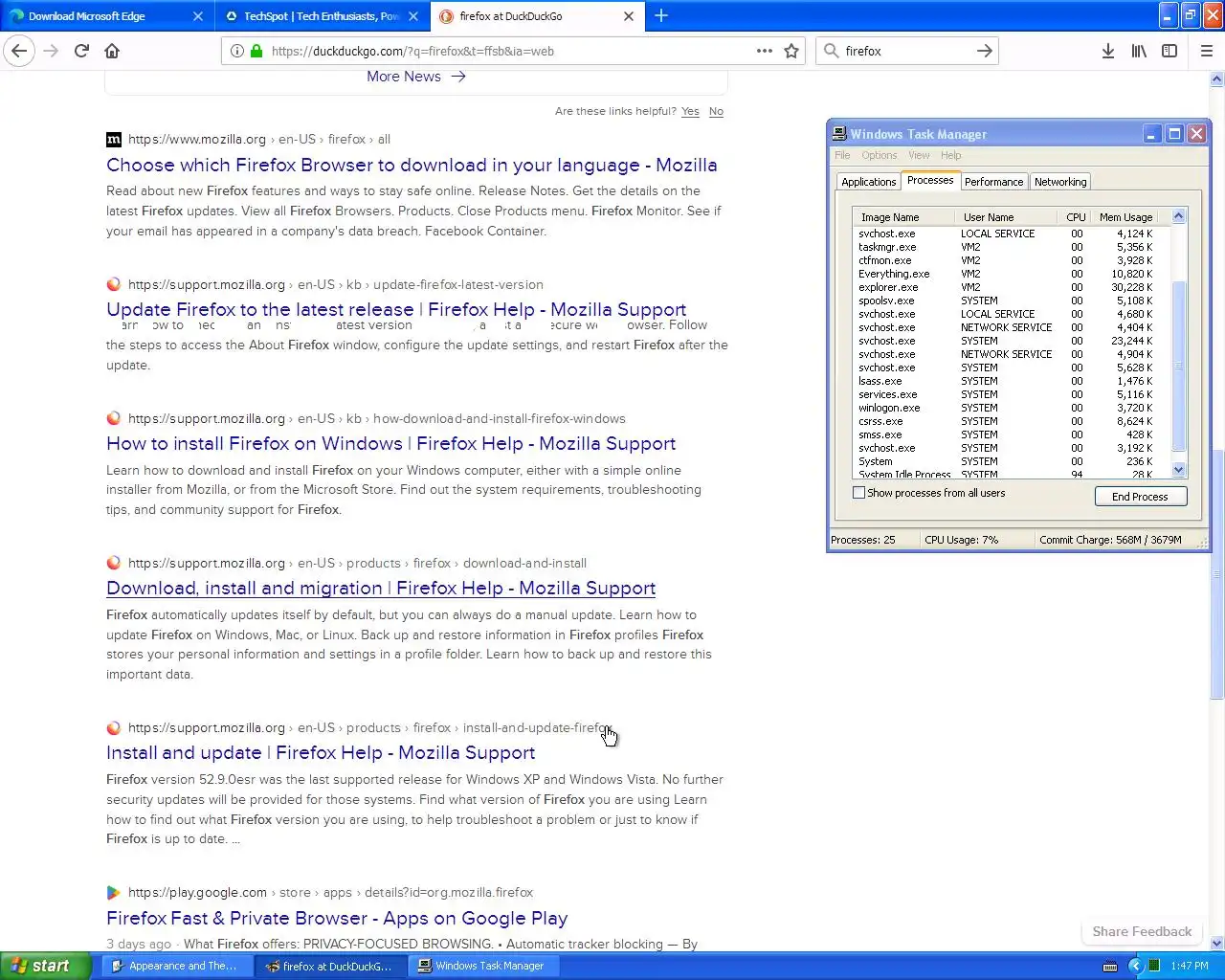Open Firefox hamburger menu
The height and width of the screenshot is (980, 1225).
(x=1207, y=51)
